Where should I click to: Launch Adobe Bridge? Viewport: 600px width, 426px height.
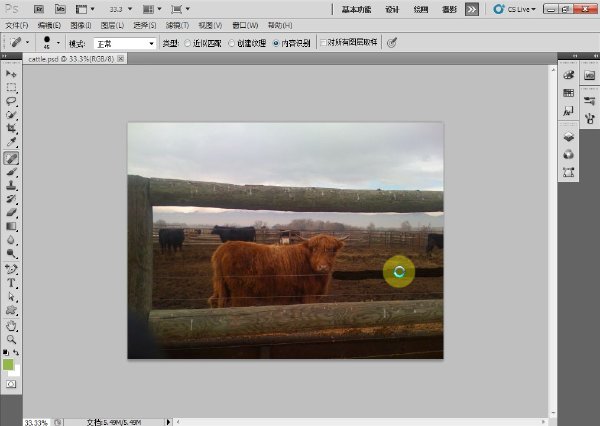pos(39,9)
